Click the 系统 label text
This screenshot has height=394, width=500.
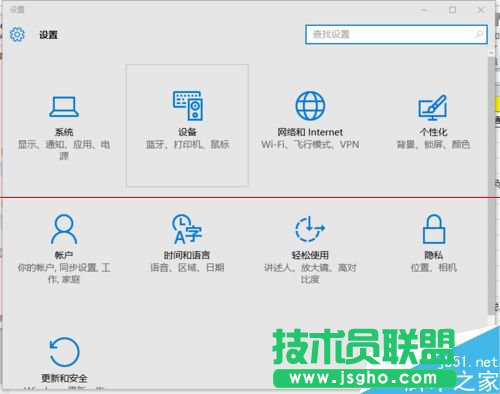tap(64, 132)
